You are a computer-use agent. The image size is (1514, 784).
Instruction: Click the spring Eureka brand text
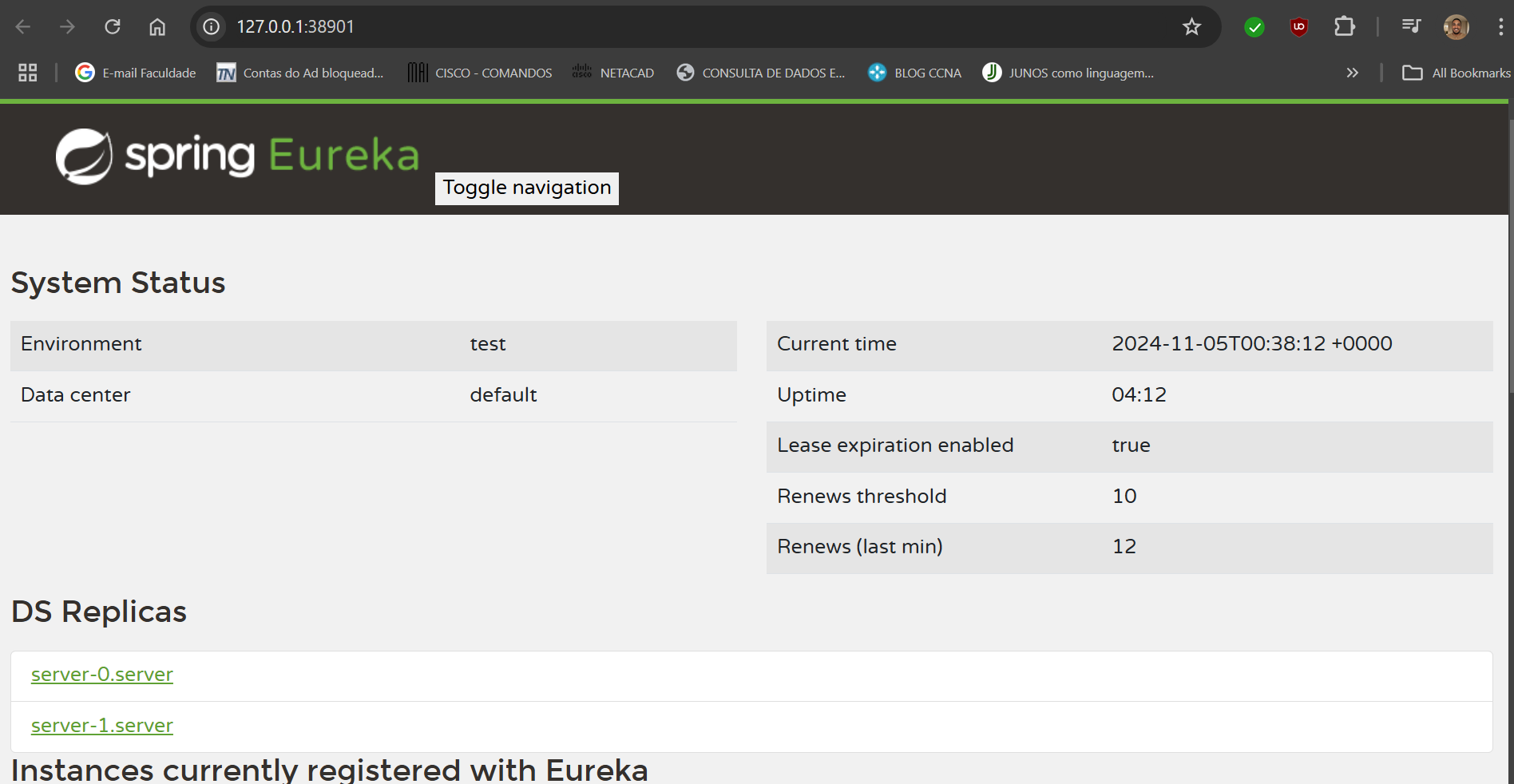point(272,155)
